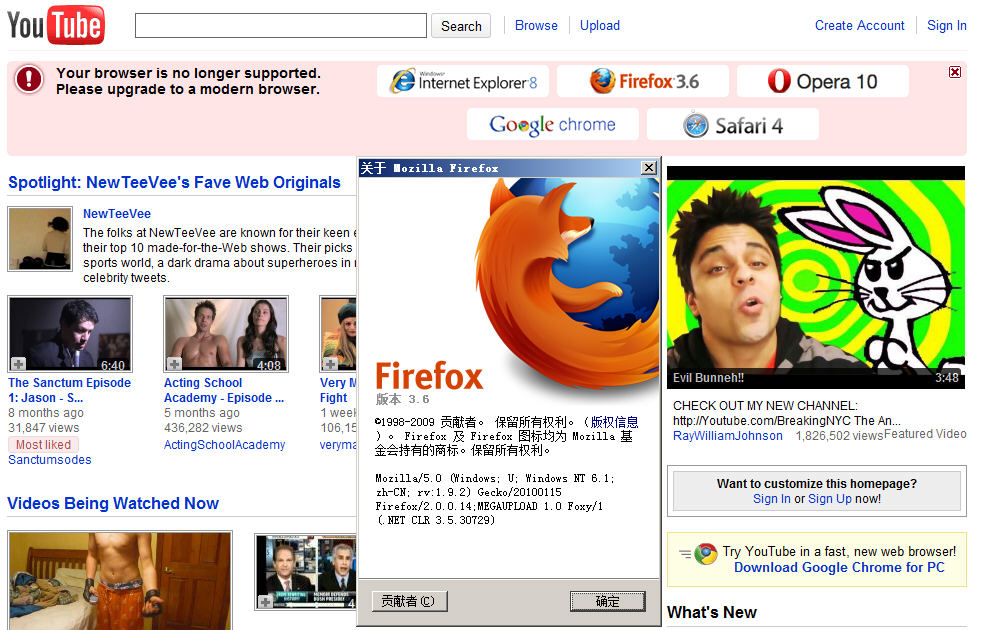Open the NewTeeVee channel link
The height and width of the screenshot is (630, 987).
click(117, 214)
